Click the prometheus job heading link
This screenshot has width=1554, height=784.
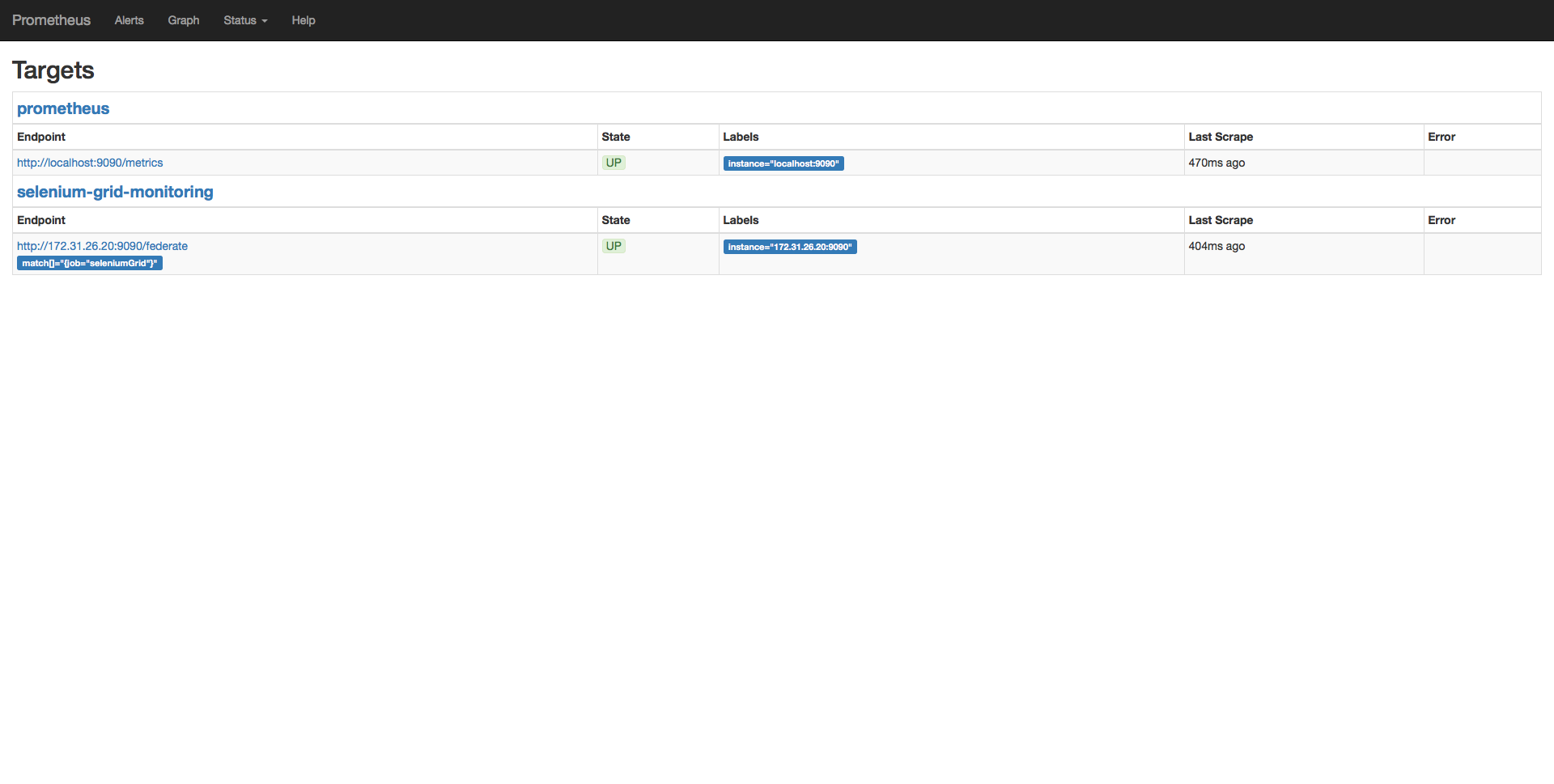[x=63, y=108]
